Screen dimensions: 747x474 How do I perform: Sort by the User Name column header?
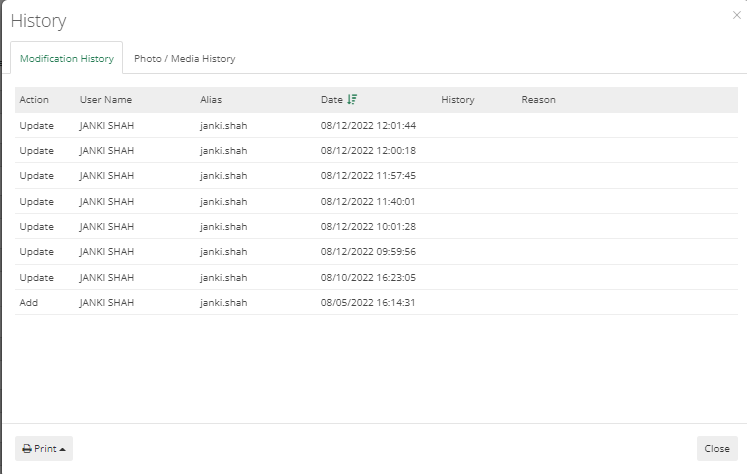(106, 100)
